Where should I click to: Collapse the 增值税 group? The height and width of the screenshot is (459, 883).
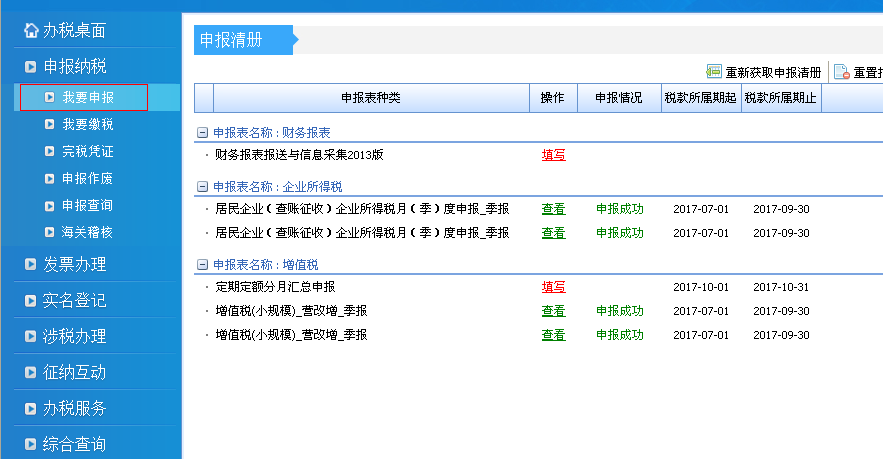202,264
